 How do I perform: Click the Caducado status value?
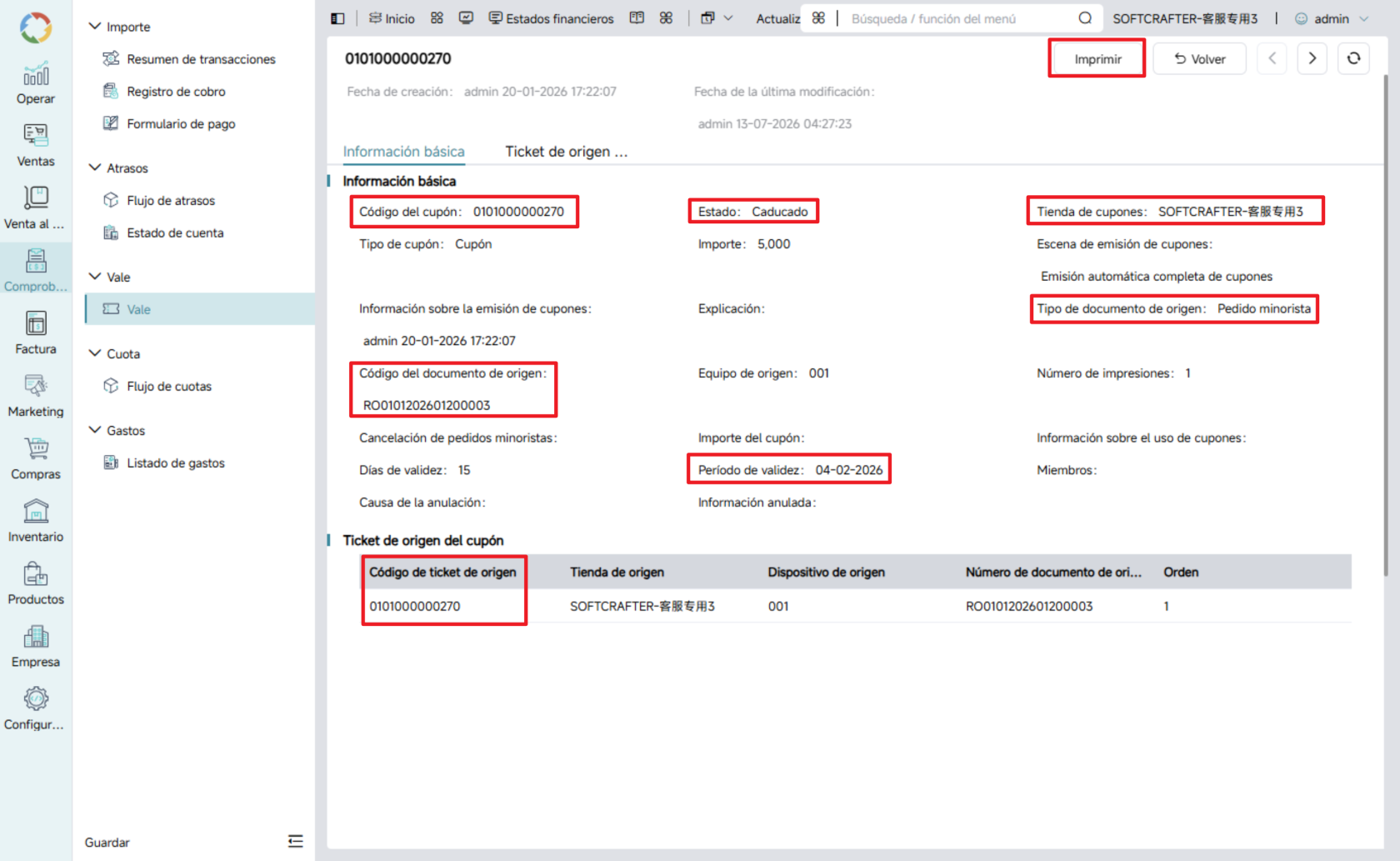(x=780, y=212)
